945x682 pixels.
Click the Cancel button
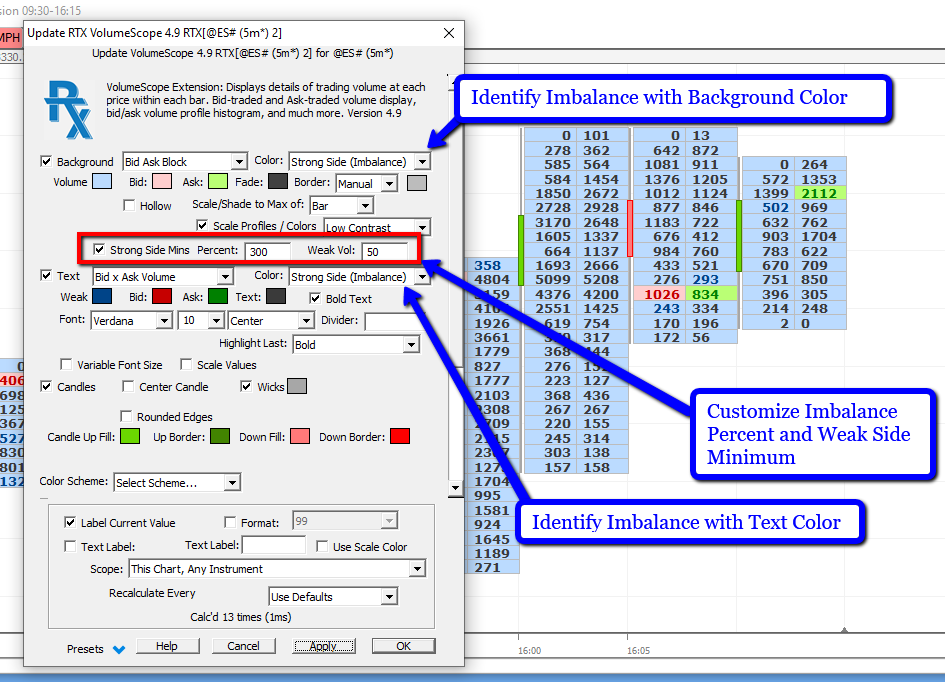click(243, 646)
